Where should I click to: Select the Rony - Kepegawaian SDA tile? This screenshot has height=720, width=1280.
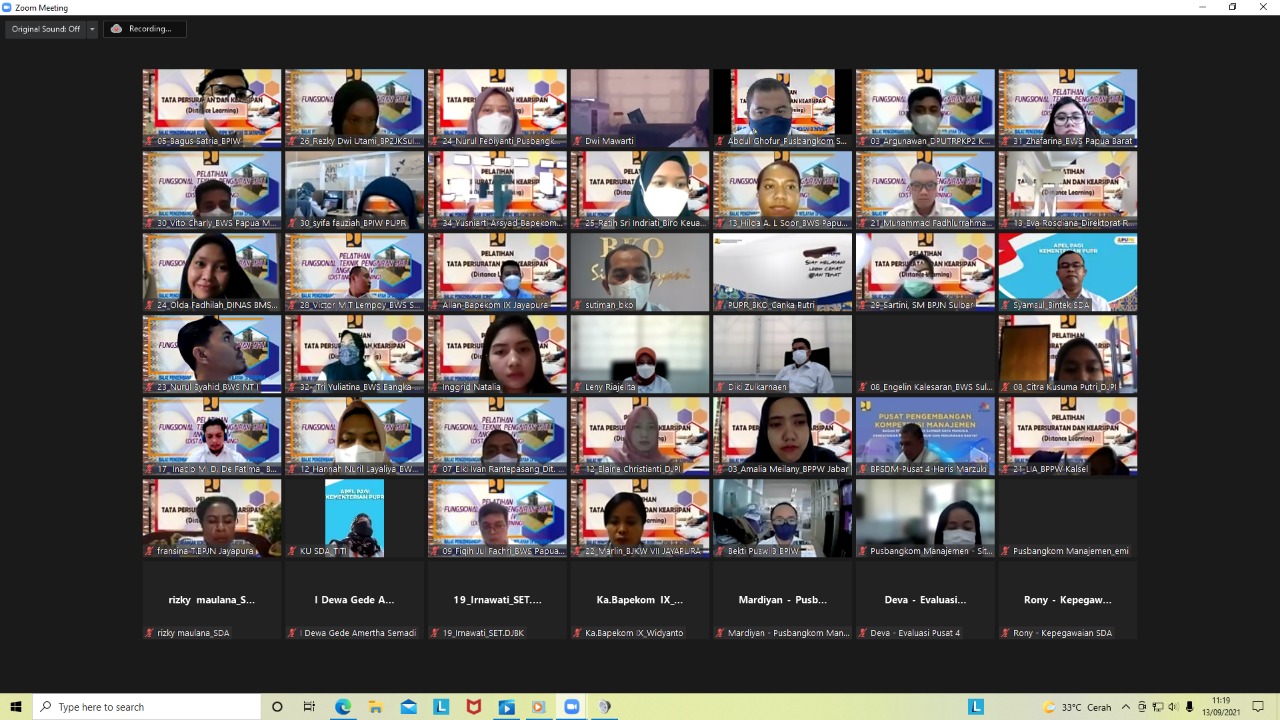click(1068, 600)
